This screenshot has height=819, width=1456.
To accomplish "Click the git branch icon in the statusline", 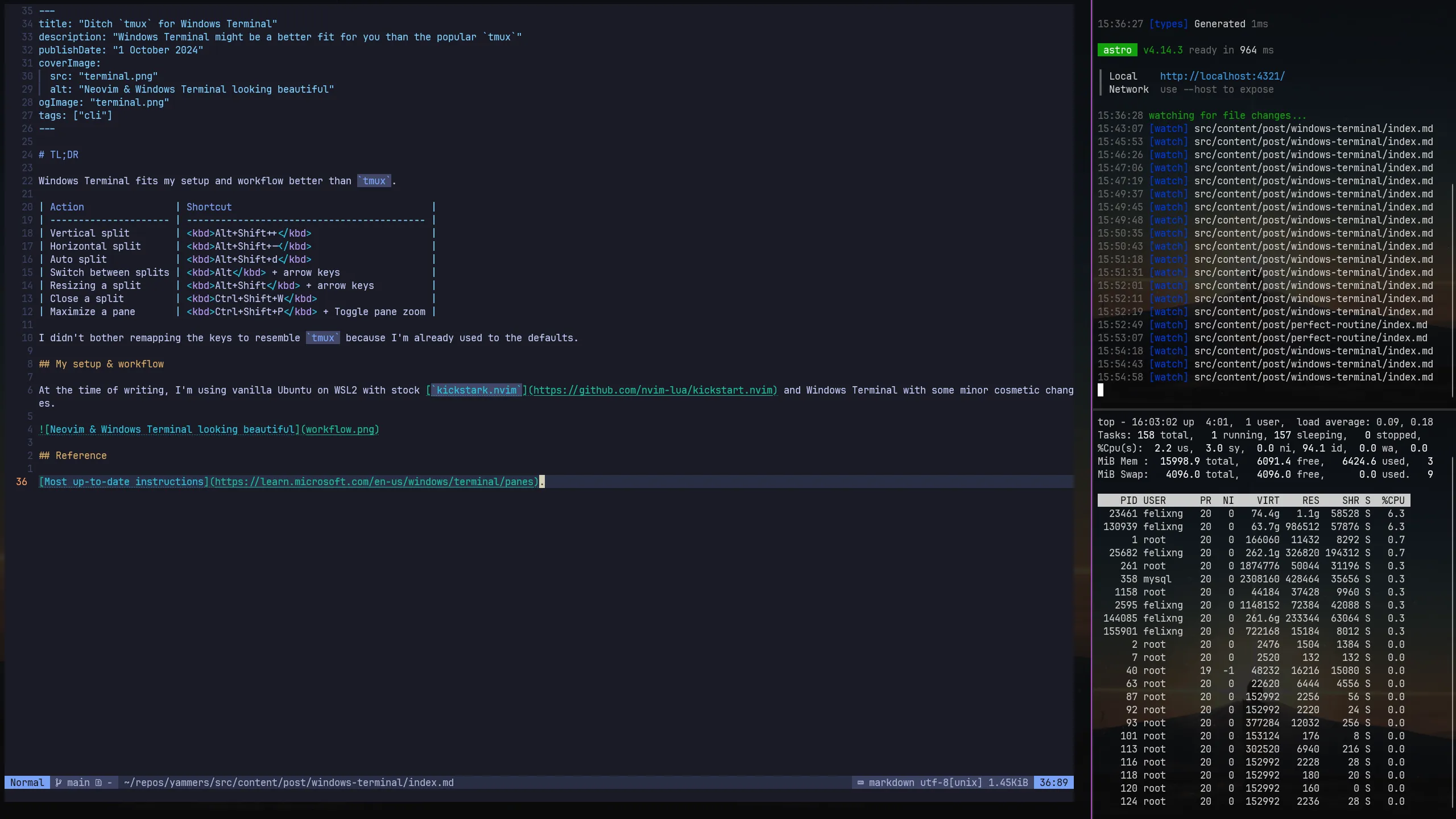I will tap(59, 783).
